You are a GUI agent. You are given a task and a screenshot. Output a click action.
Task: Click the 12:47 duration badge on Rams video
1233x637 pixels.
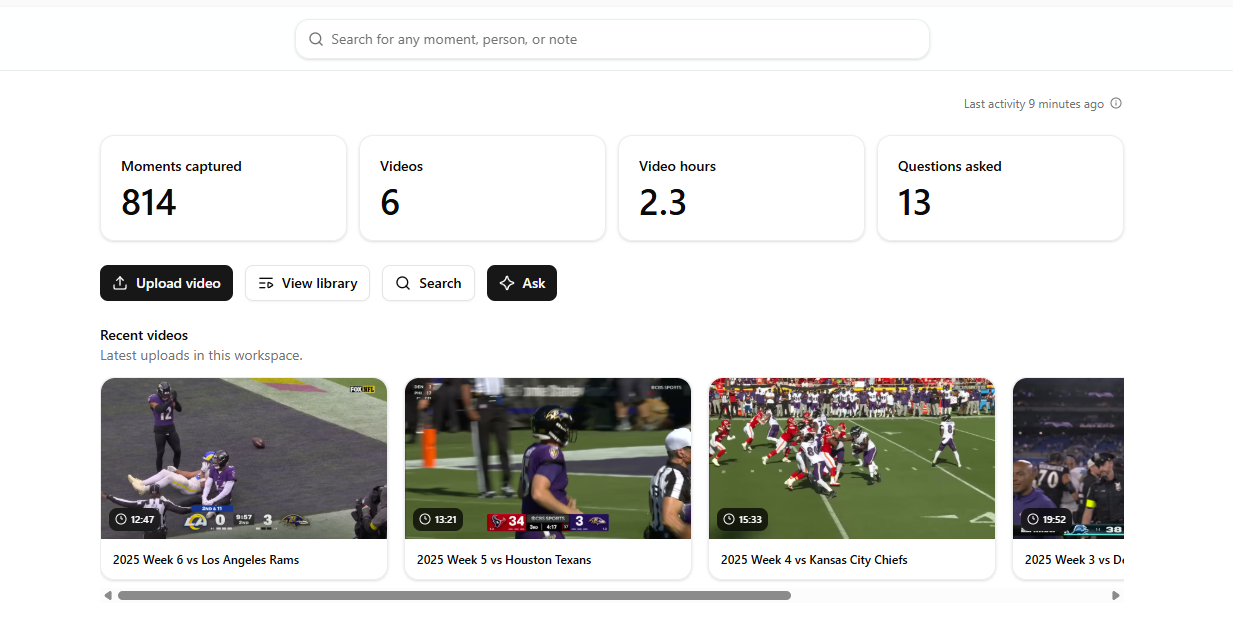(x=135, y=520)
